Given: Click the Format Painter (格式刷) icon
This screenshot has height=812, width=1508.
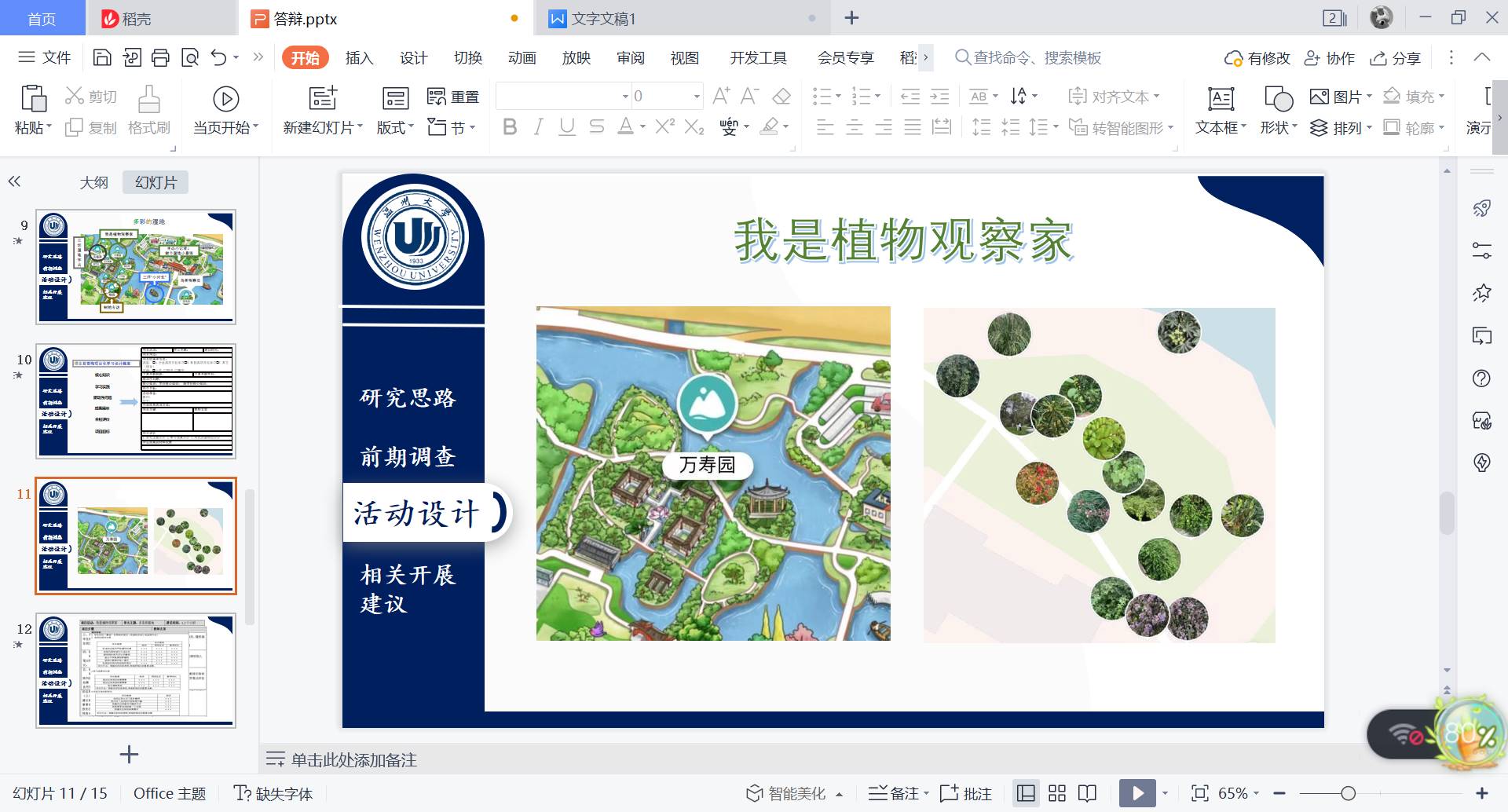Looking at the screenshot, I should click(x=148, y=109).
